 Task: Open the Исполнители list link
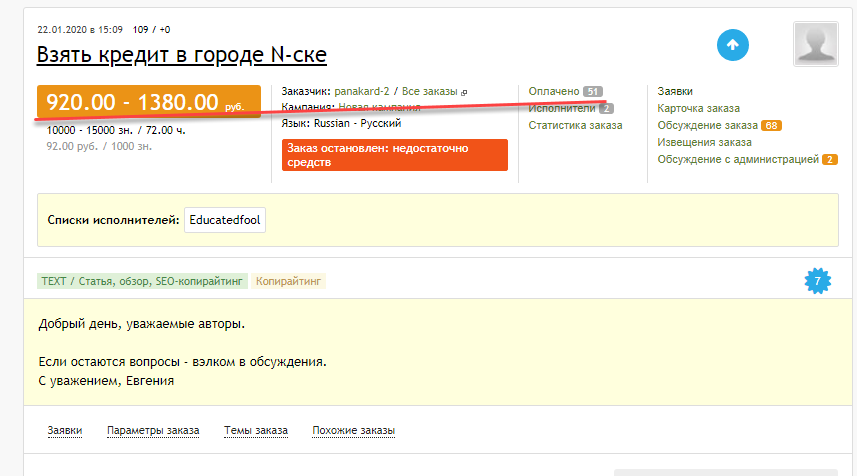click(562, 108)
